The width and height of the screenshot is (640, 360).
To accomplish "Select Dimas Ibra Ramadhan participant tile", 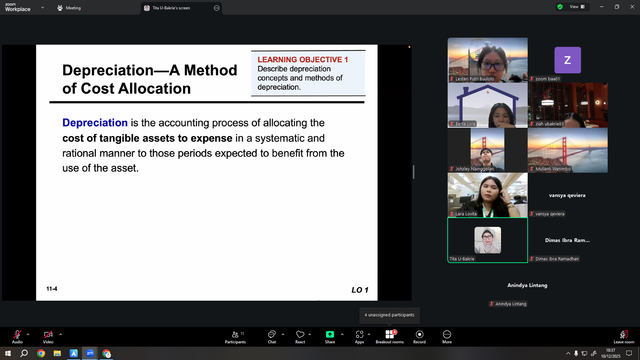I will [x=567, y=240].
